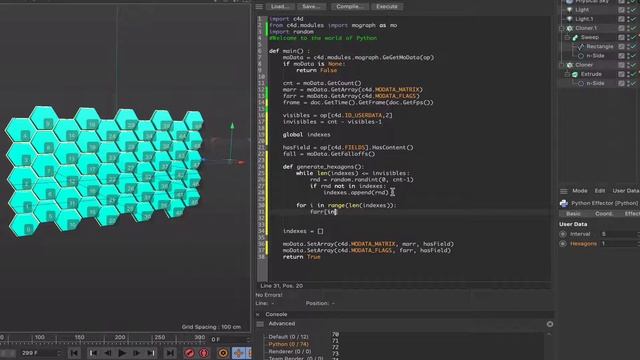Click the Python Effector icon
This screenshot has height=360, width=640.
(564, 203)
